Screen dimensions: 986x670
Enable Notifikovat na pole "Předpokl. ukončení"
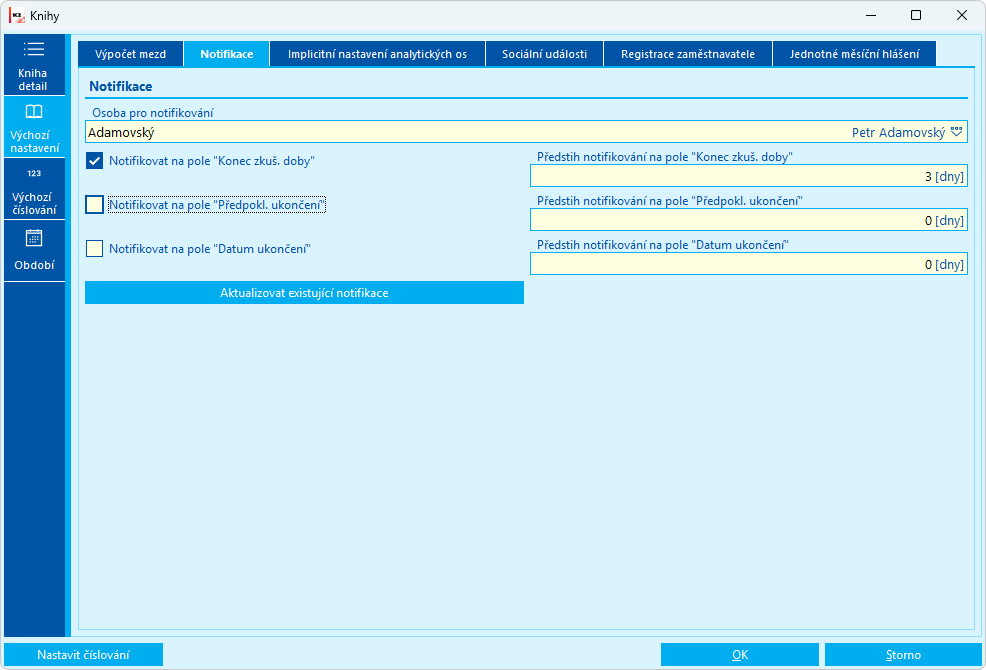[94, 205]
